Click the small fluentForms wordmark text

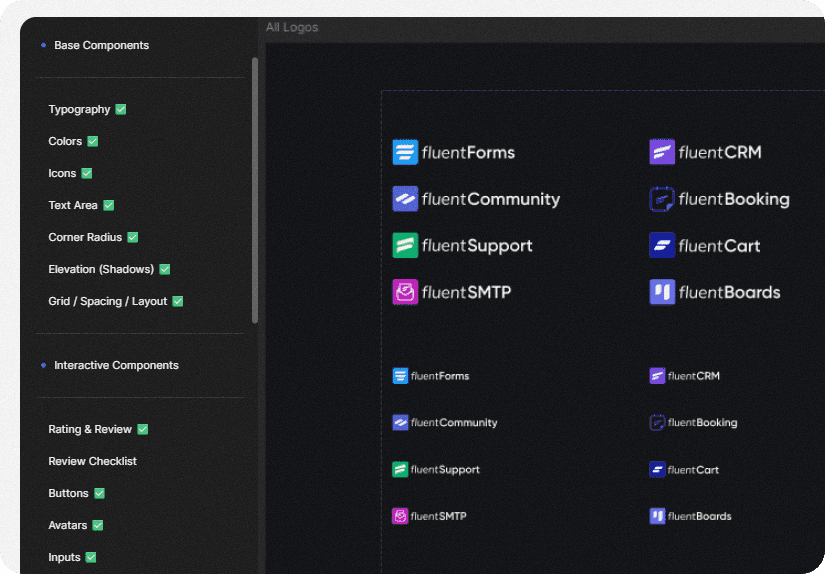(x=440, y=376)
